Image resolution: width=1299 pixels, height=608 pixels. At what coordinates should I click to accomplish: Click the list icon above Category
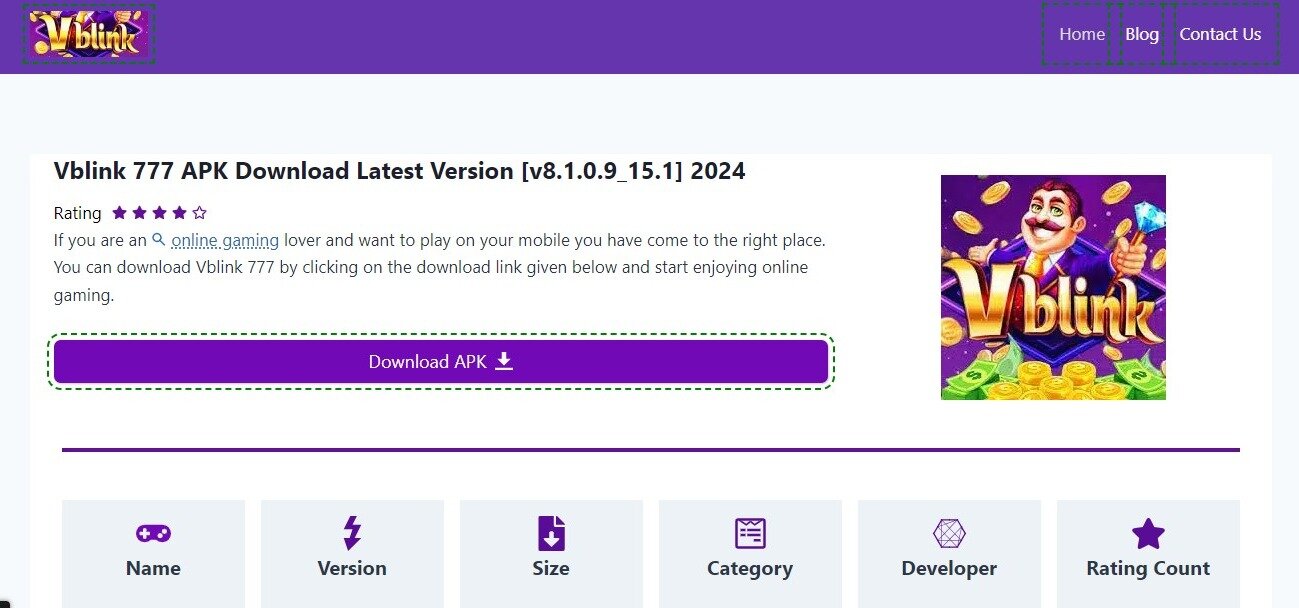[x=750, y=533]
